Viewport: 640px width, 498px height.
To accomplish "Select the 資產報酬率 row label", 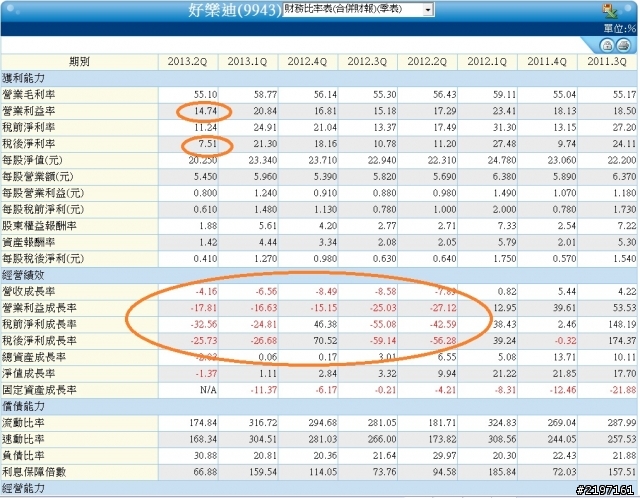I will [x=29, y=242].
